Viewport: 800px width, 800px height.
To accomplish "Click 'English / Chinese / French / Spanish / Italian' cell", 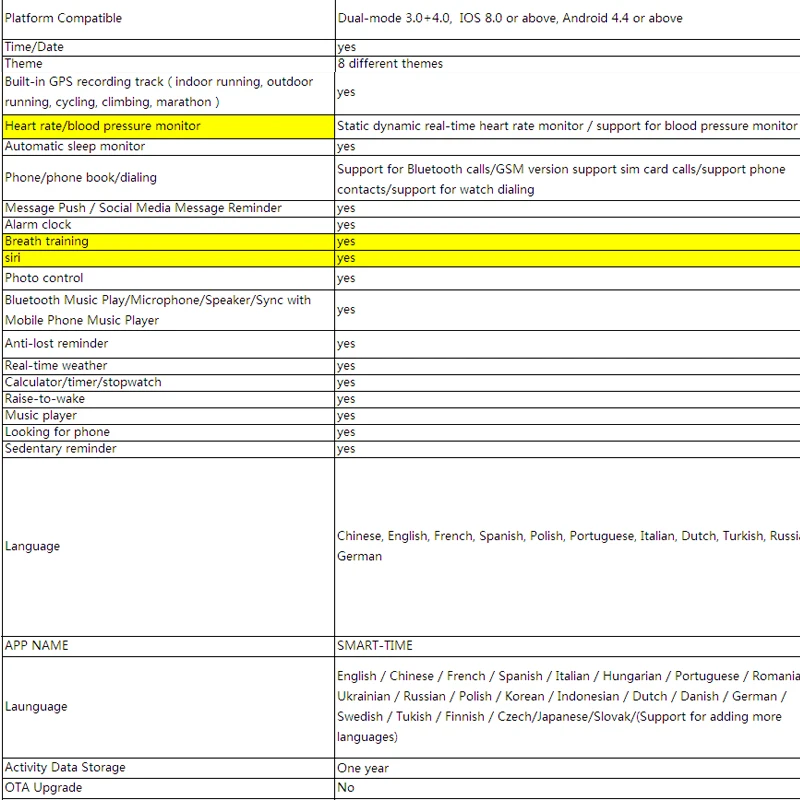I will (567, 707).
